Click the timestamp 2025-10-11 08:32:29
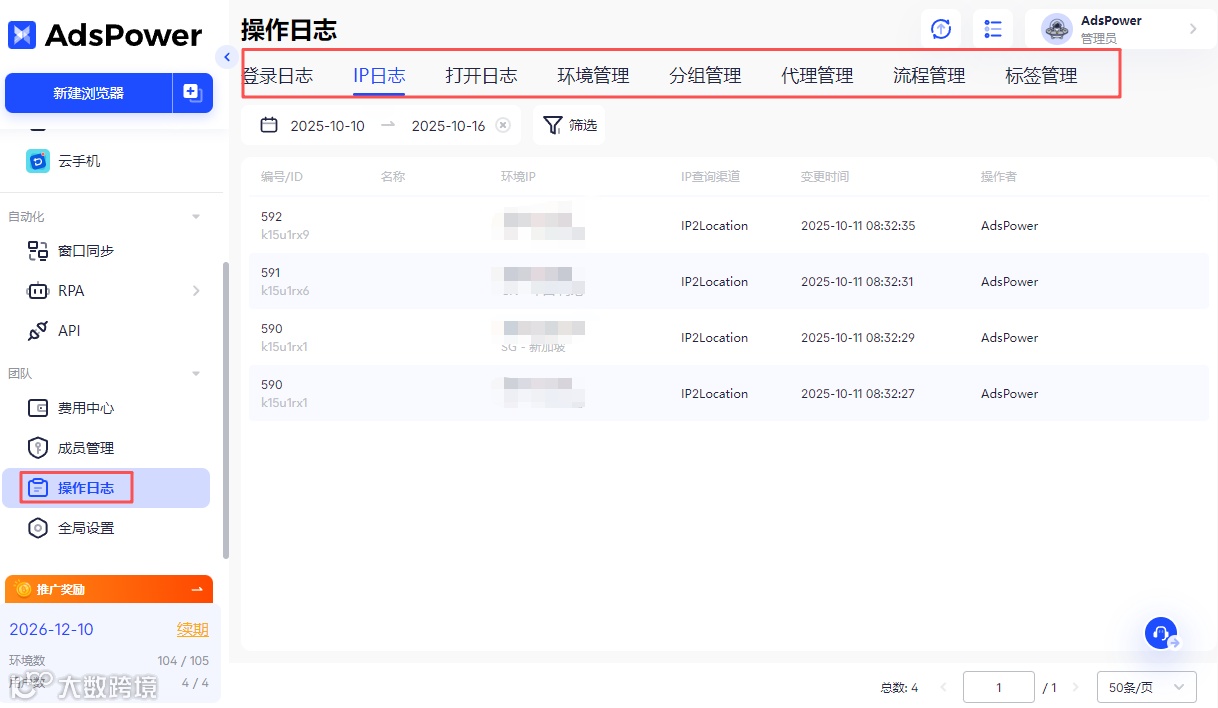 (858, 338)
